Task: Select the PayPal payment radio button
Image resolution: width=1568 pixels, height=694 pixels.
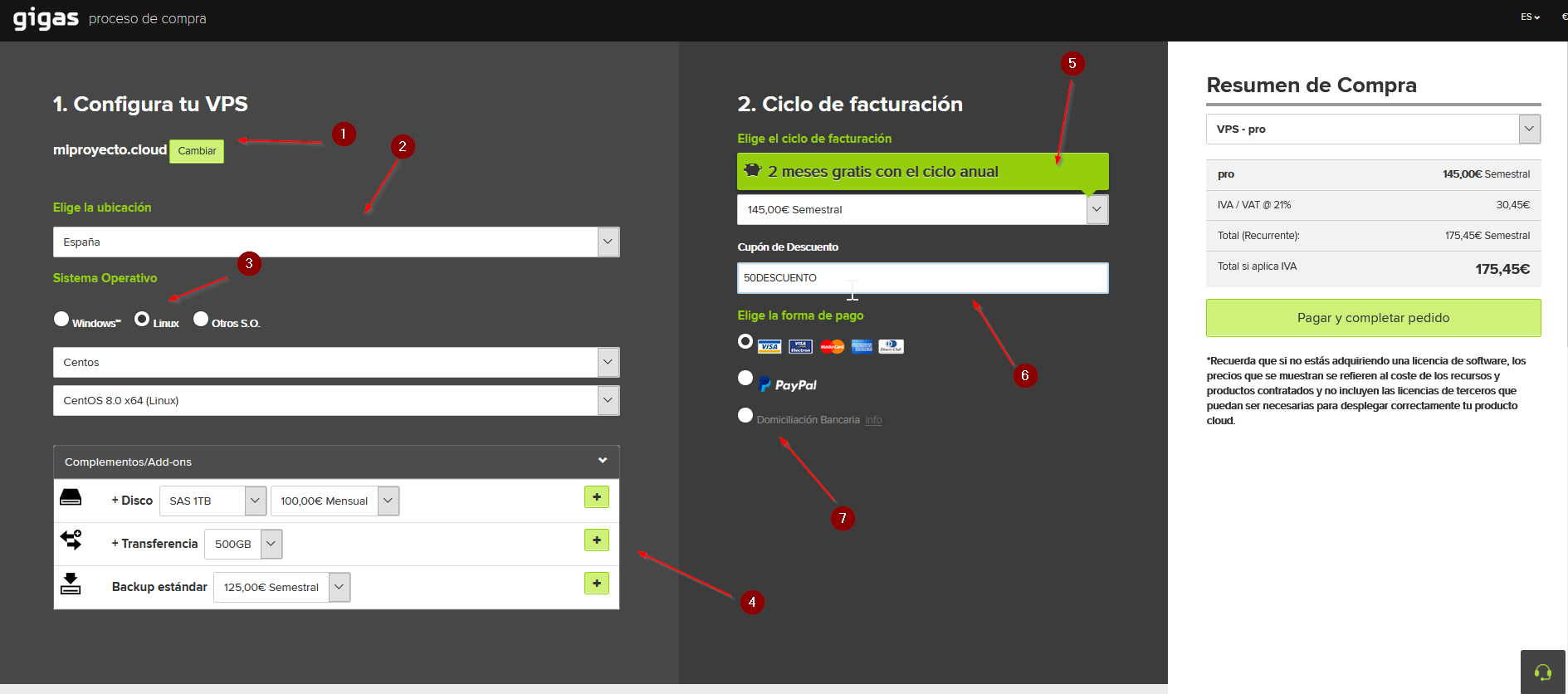Action: click(x=745, y=379)
